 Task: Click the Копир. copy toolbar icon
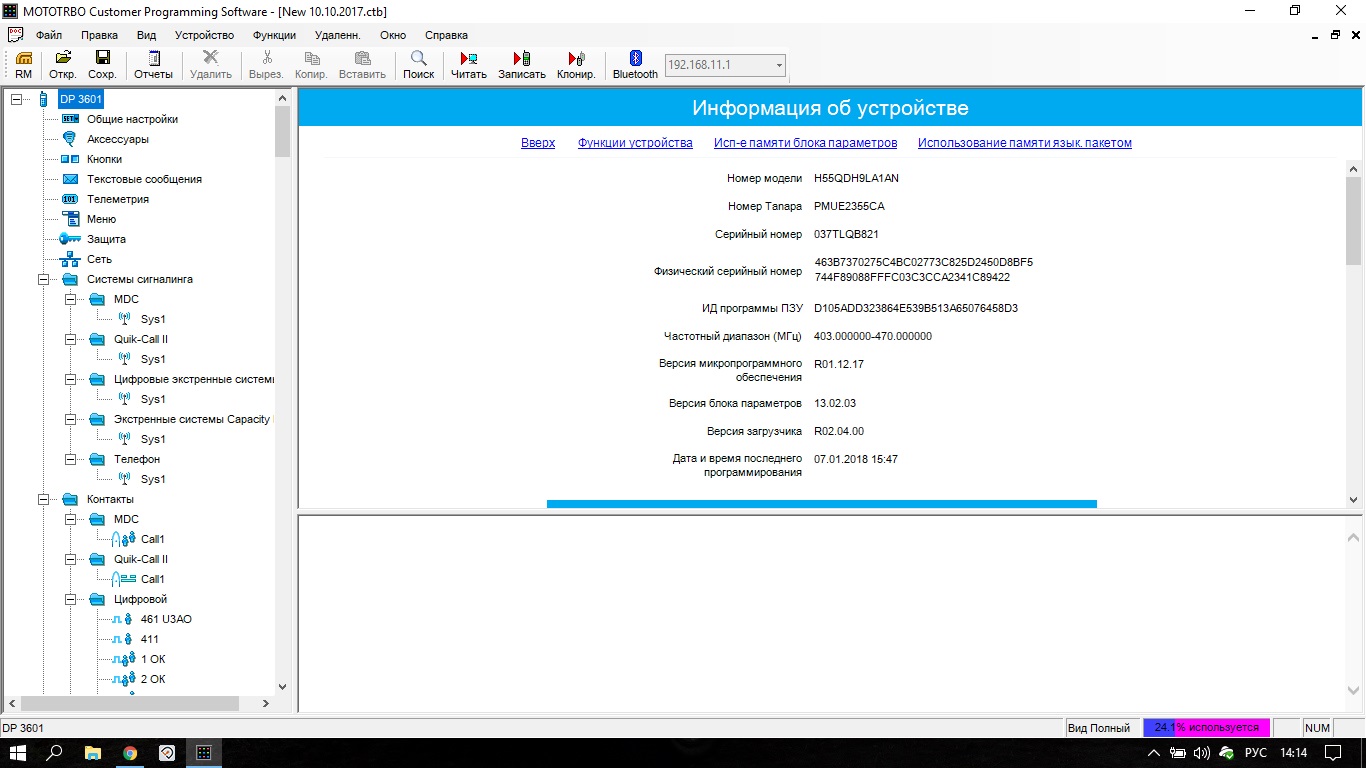(312, 65)
